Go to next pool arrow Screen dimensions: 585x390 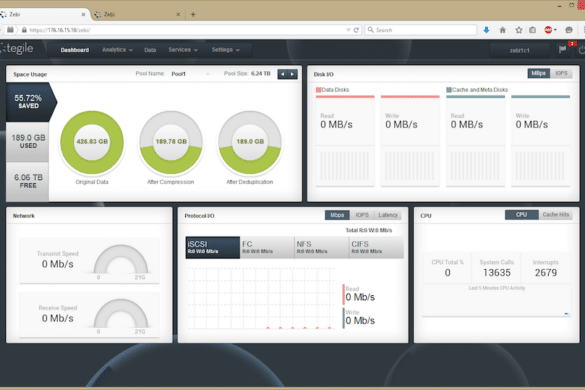(x=292, y=74)
